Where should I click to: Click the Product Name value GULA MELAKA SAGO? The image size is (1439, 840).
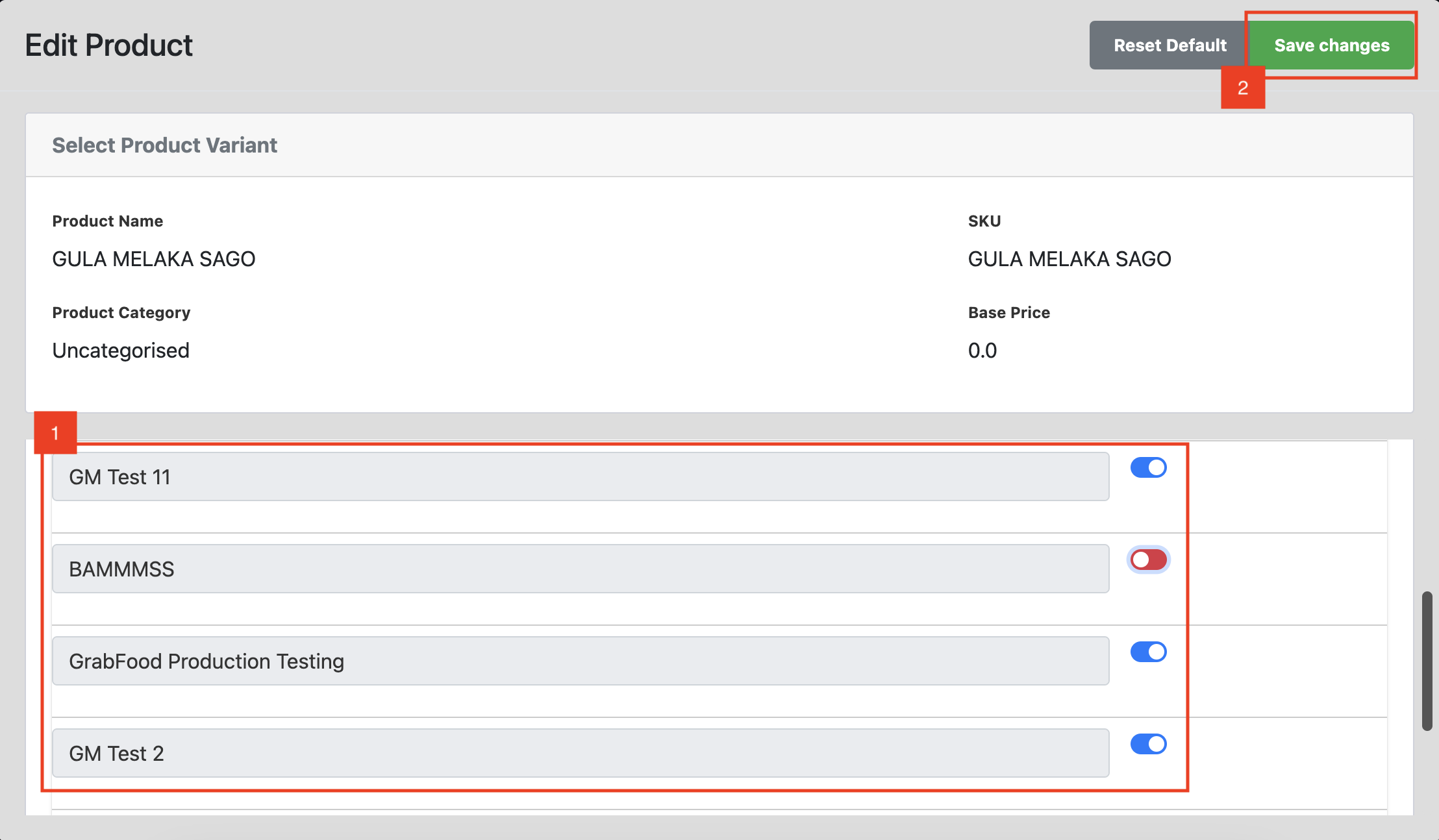[154, 259]
